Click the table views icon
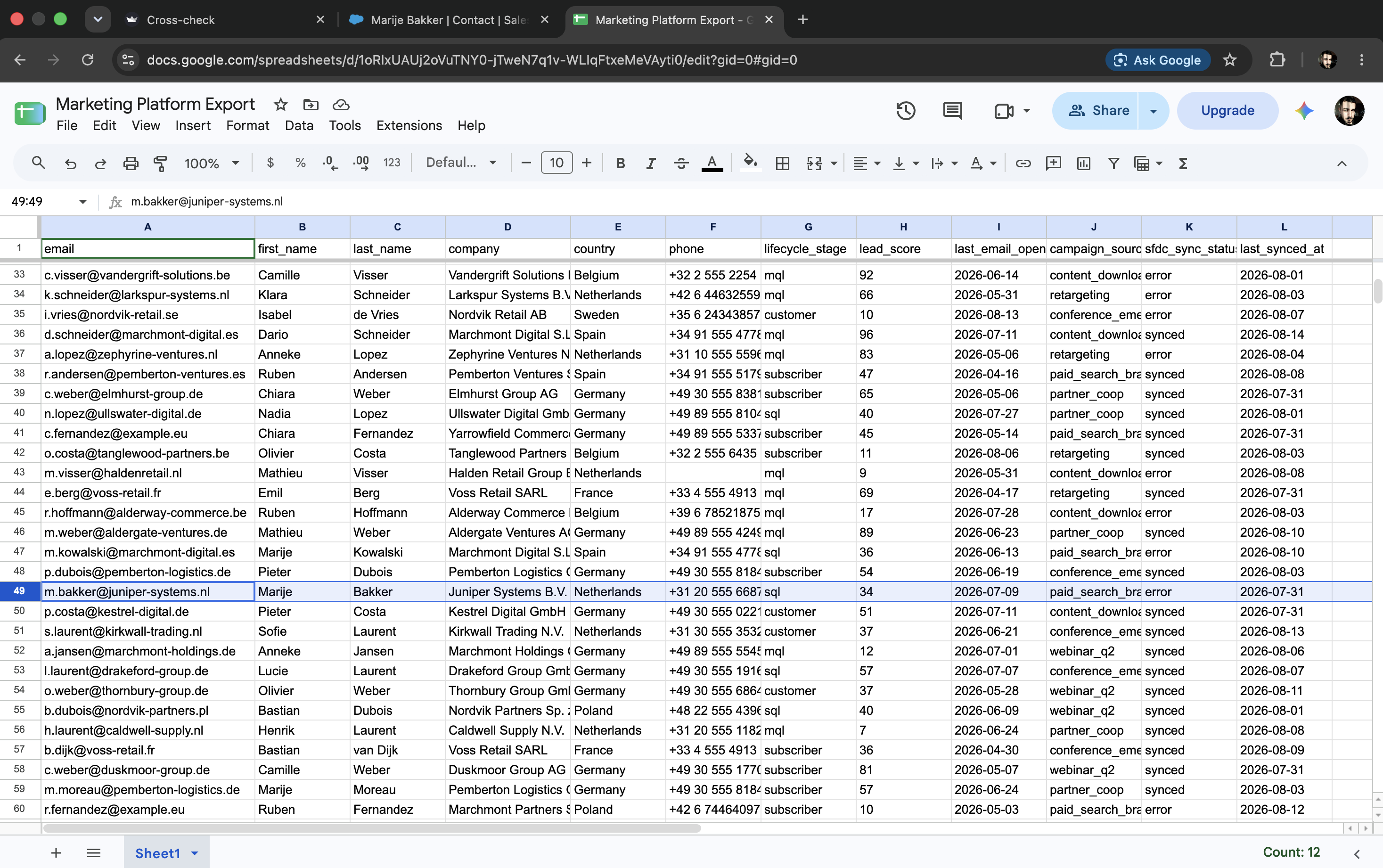The width and height of the screenshot is (1383, 868). pyautogui.click(x=1142, y=163)
